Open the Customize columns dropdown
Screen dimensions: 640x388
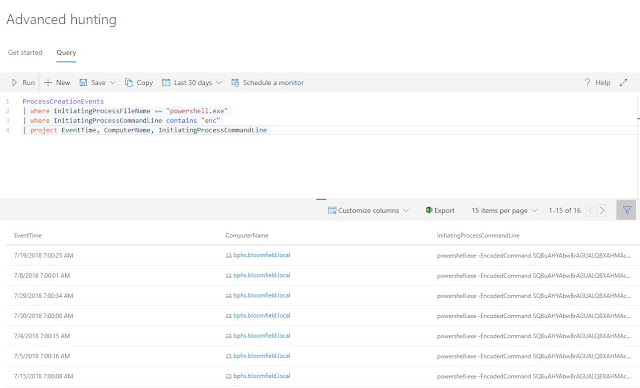368,211
